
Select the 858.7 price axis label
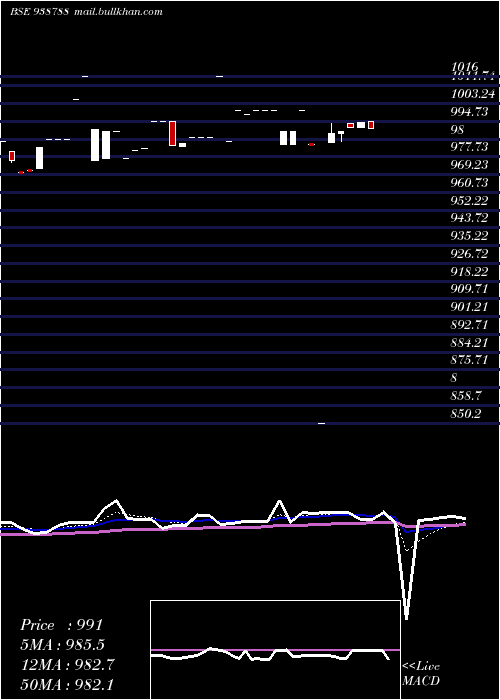pyautogui.click(x=466, y=396)
